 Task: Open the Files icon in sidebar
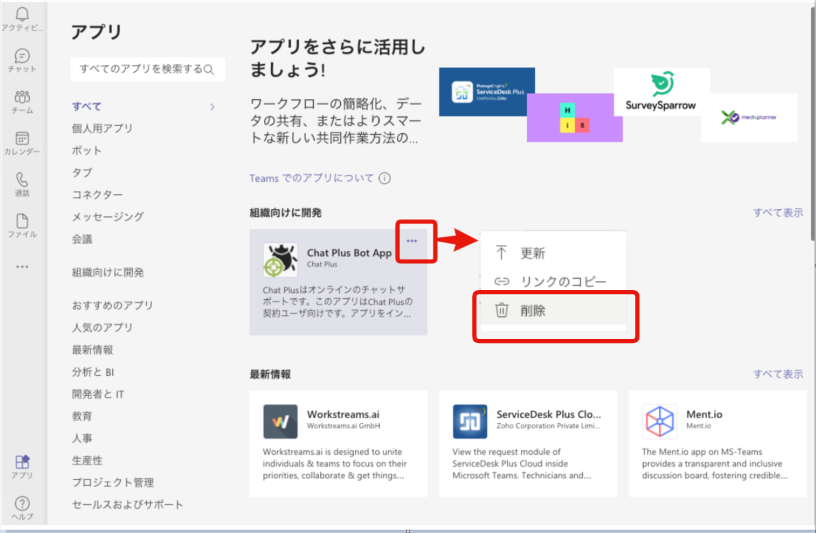tap(22, 222)
